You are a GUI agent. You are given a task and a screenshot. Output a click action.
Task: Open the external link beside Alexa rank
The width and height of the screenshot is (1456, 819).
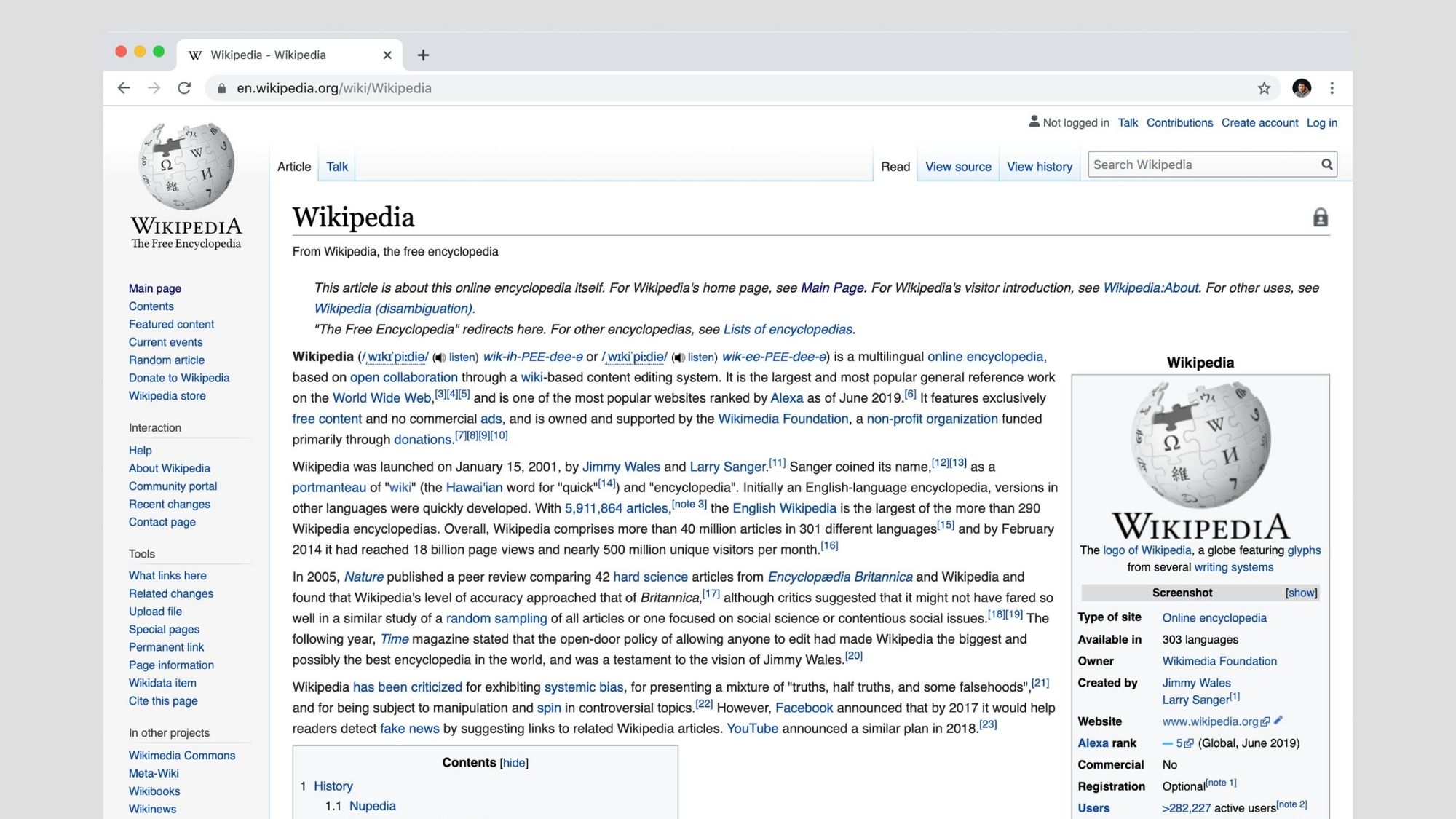pyautogui.click(x=1190, y=743)
